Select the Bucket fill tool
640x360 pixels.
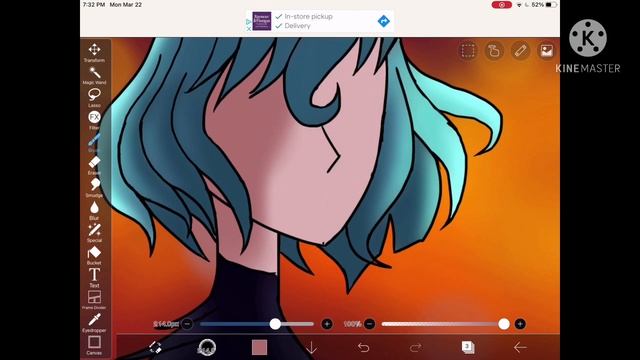click(94, 256)
